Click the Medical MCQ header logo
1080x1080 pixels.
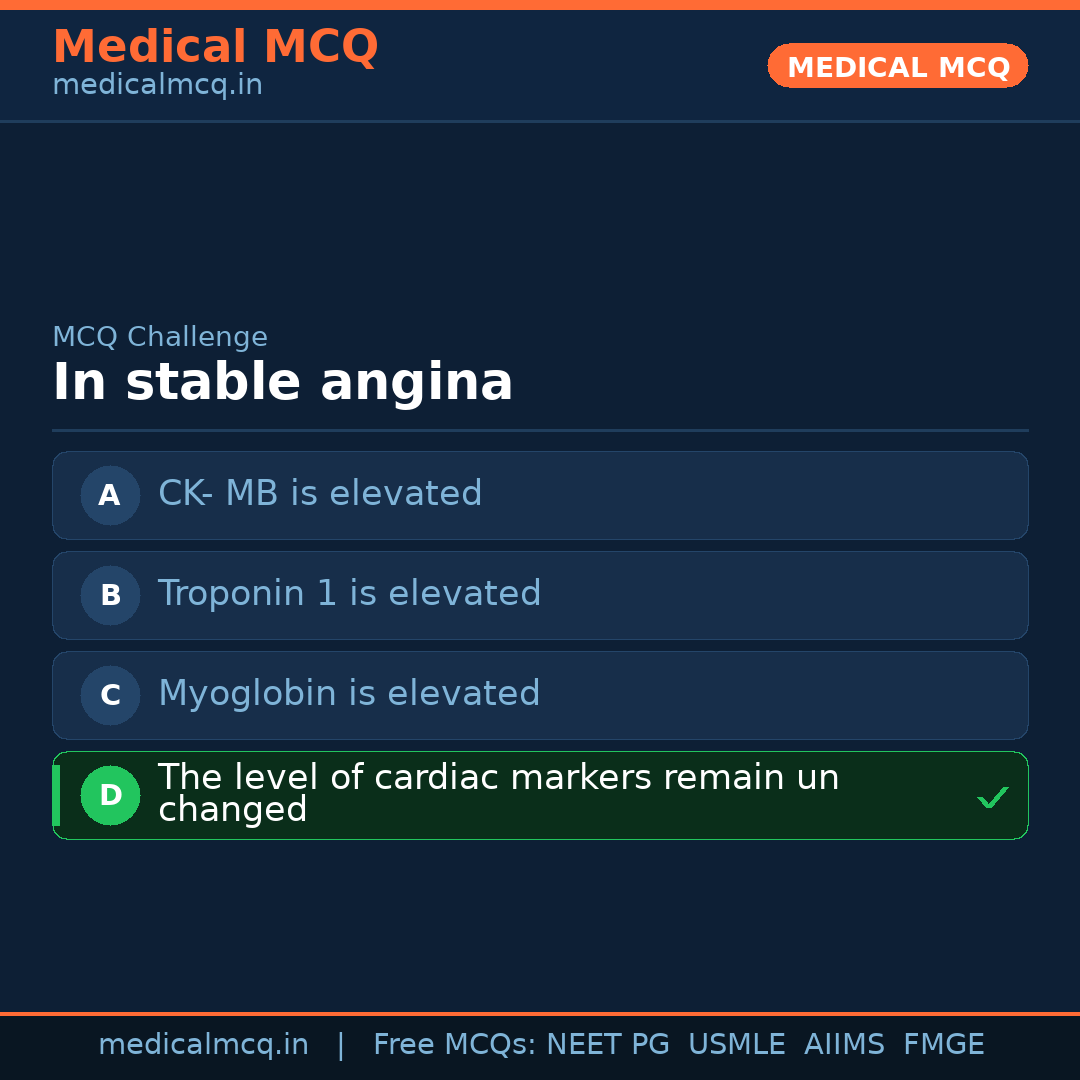pyautogui.click(x=215, y=46)
